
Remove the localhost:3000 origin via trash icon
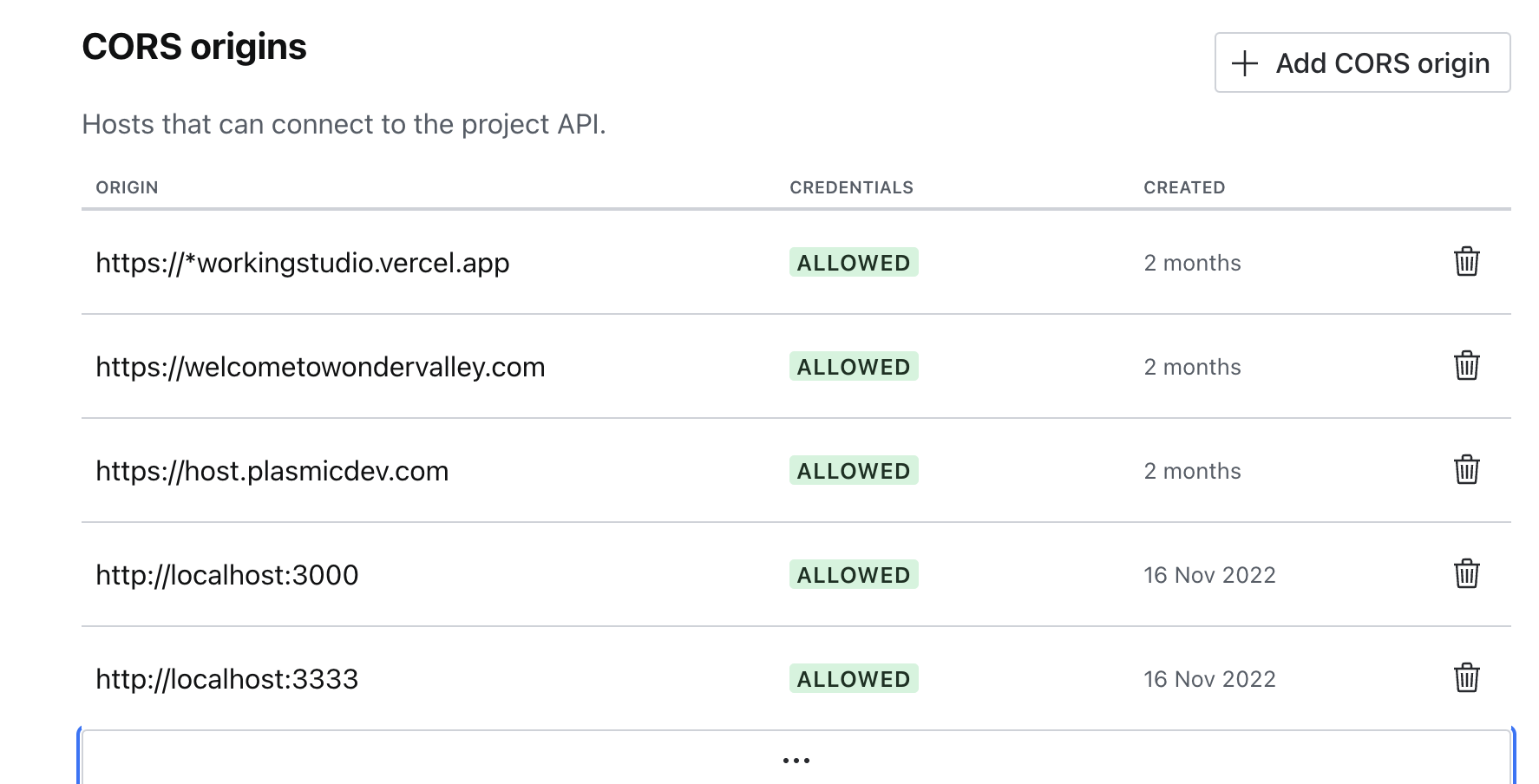click(x=1466, y=574)
